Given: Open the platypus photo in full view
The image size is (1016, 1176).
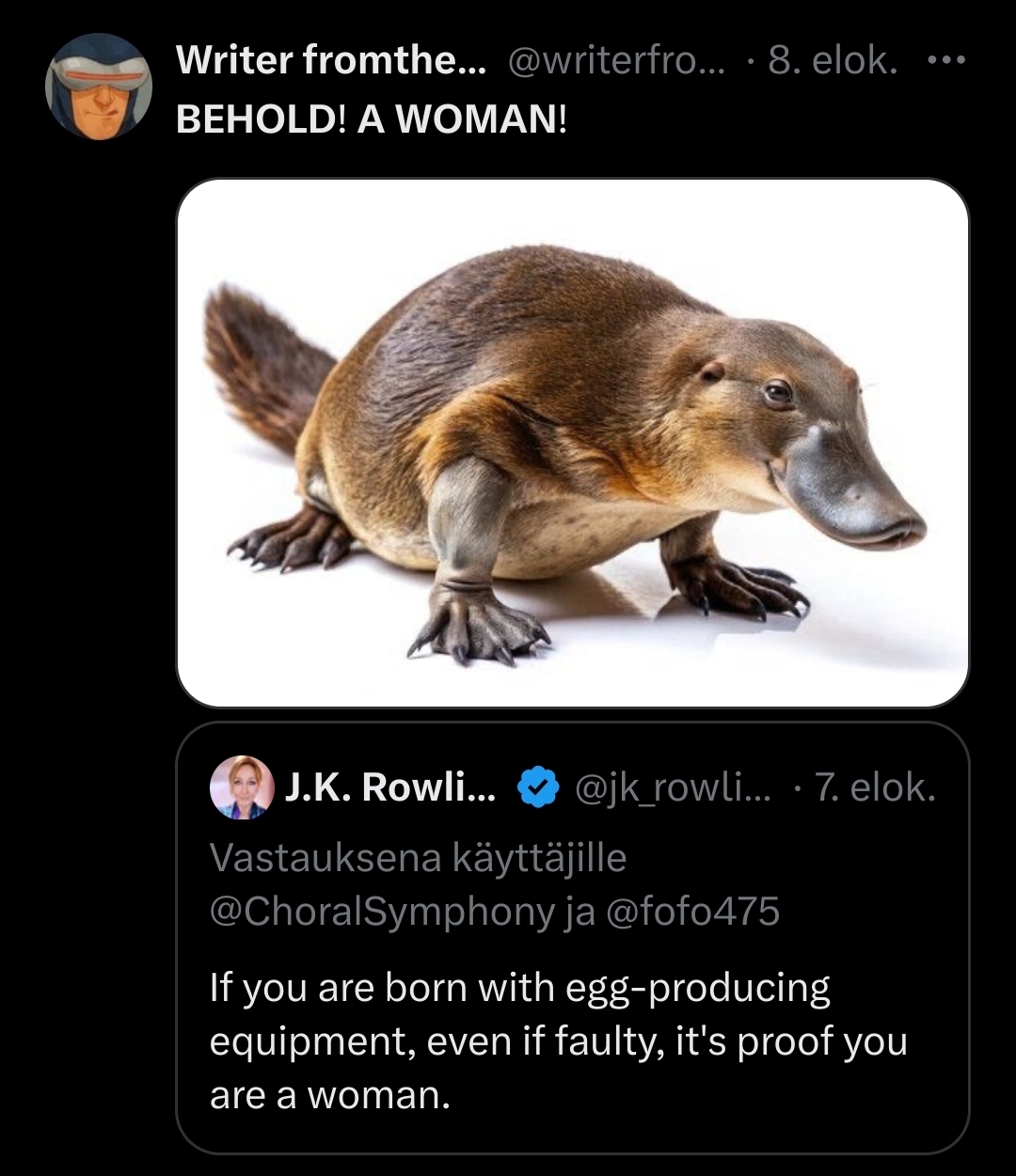Looking at the screenshot, I should point(572,442).
